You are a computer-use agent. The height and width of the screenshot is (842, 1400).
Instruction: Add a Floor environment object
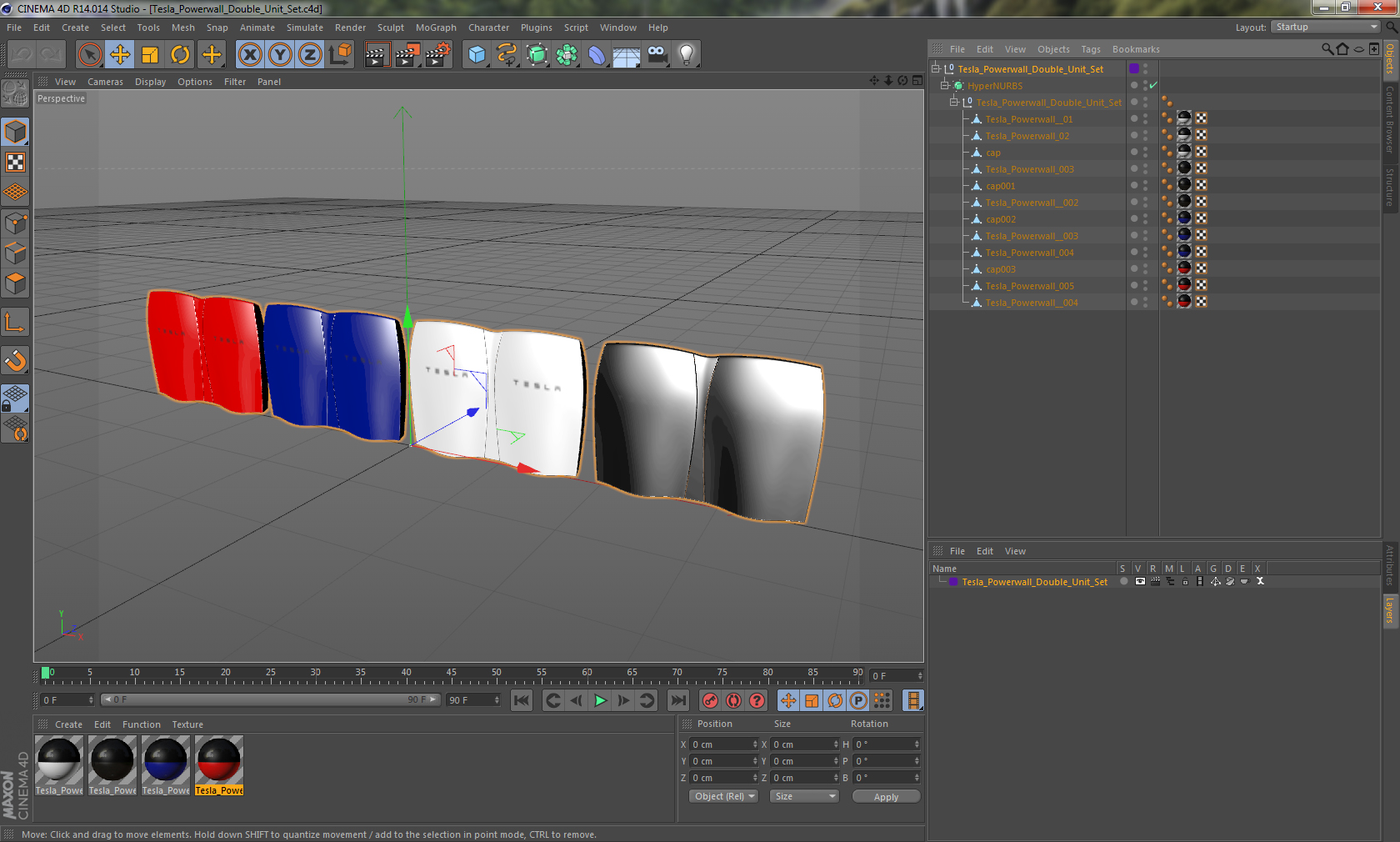[627, 55]
